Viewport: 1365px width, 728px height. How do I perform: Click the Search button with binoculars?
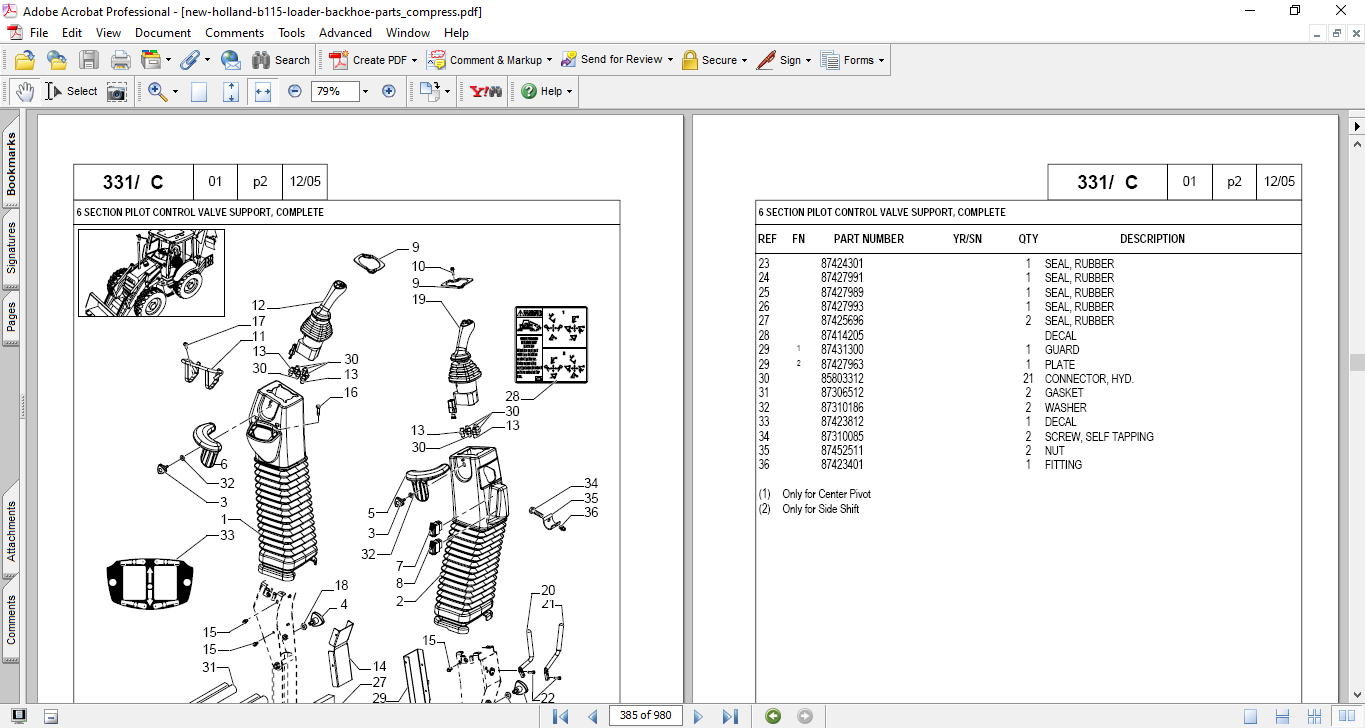tap(281, 60)
